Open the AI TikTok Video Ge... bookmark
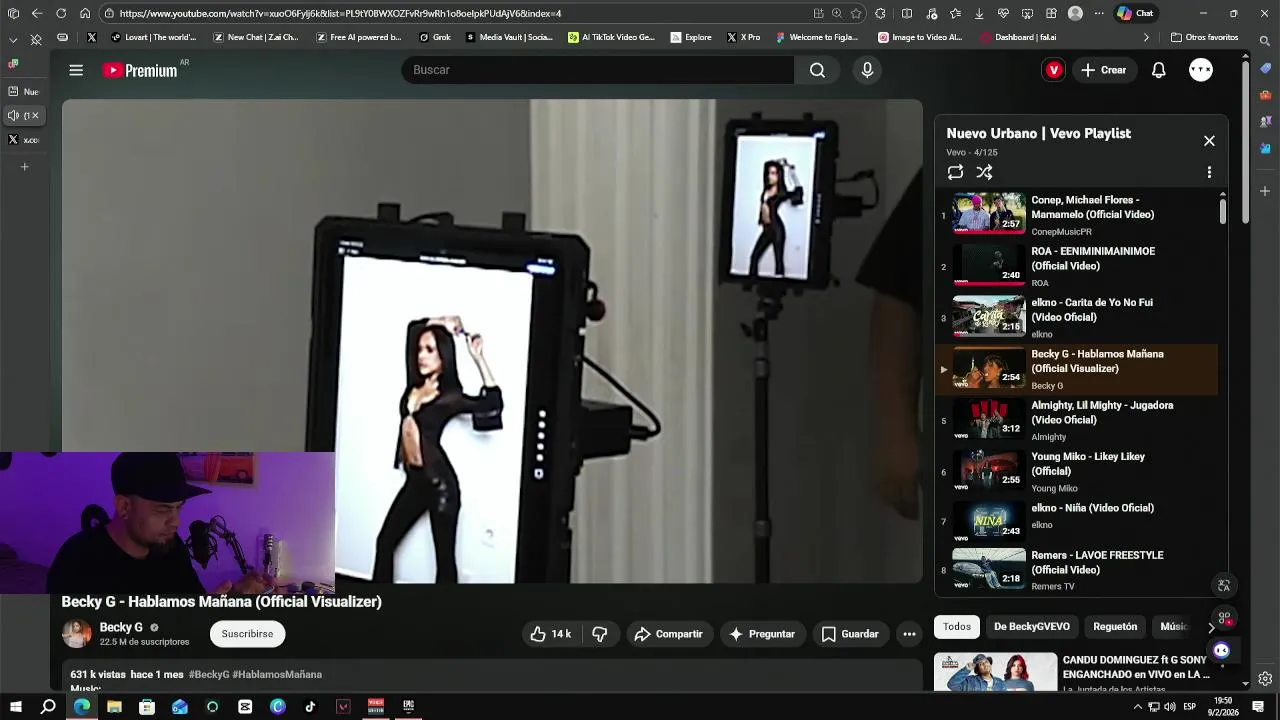This screenshot has height=720, width=1280. [x=611, y=38]
